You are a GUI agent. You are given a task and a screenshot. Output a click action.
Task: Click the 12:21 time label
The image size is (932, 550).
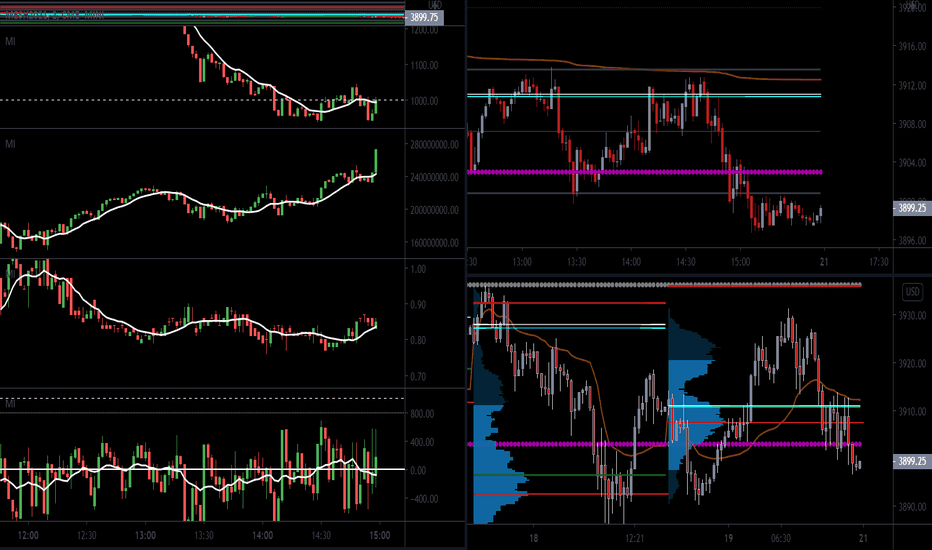634,538
